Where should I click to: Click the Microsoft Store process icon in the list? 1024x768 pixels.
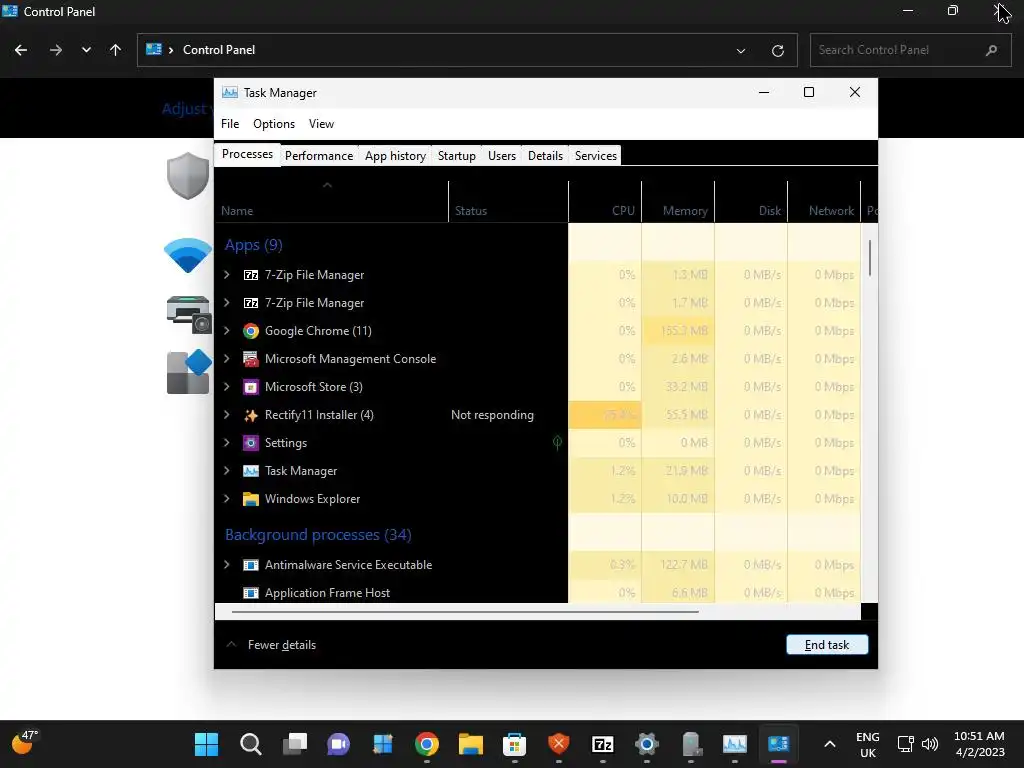(251, 387)
